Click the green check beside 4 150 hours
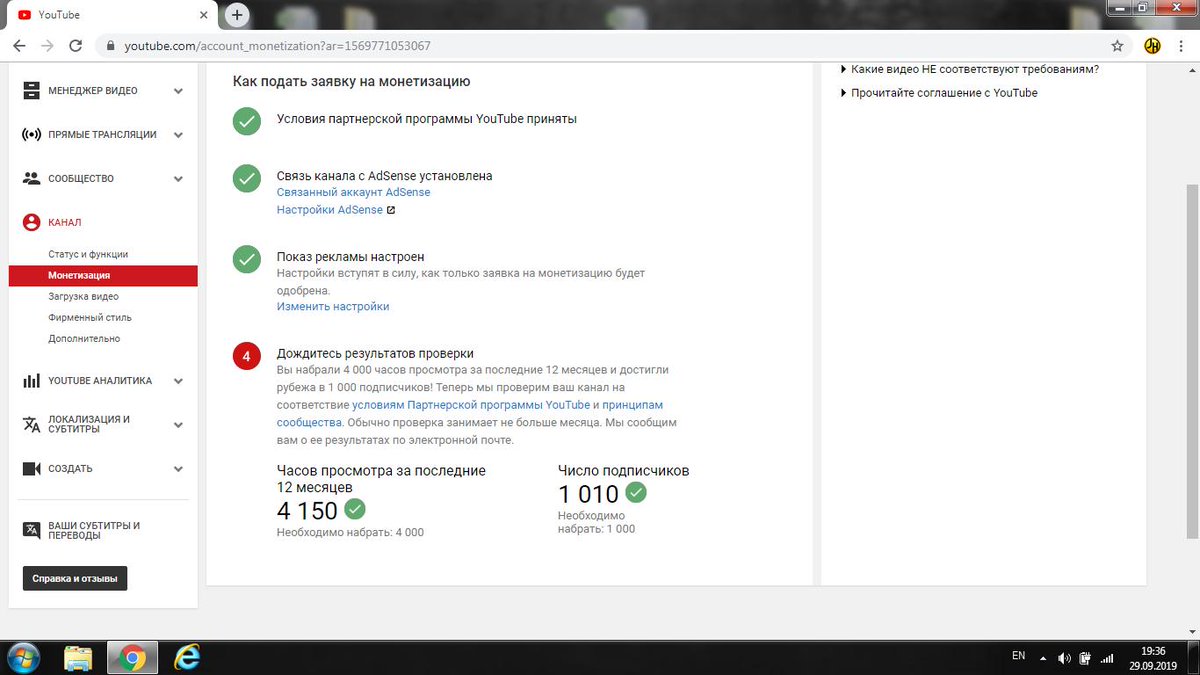Viewport: 1200px width, 675px height. (355, 509)
